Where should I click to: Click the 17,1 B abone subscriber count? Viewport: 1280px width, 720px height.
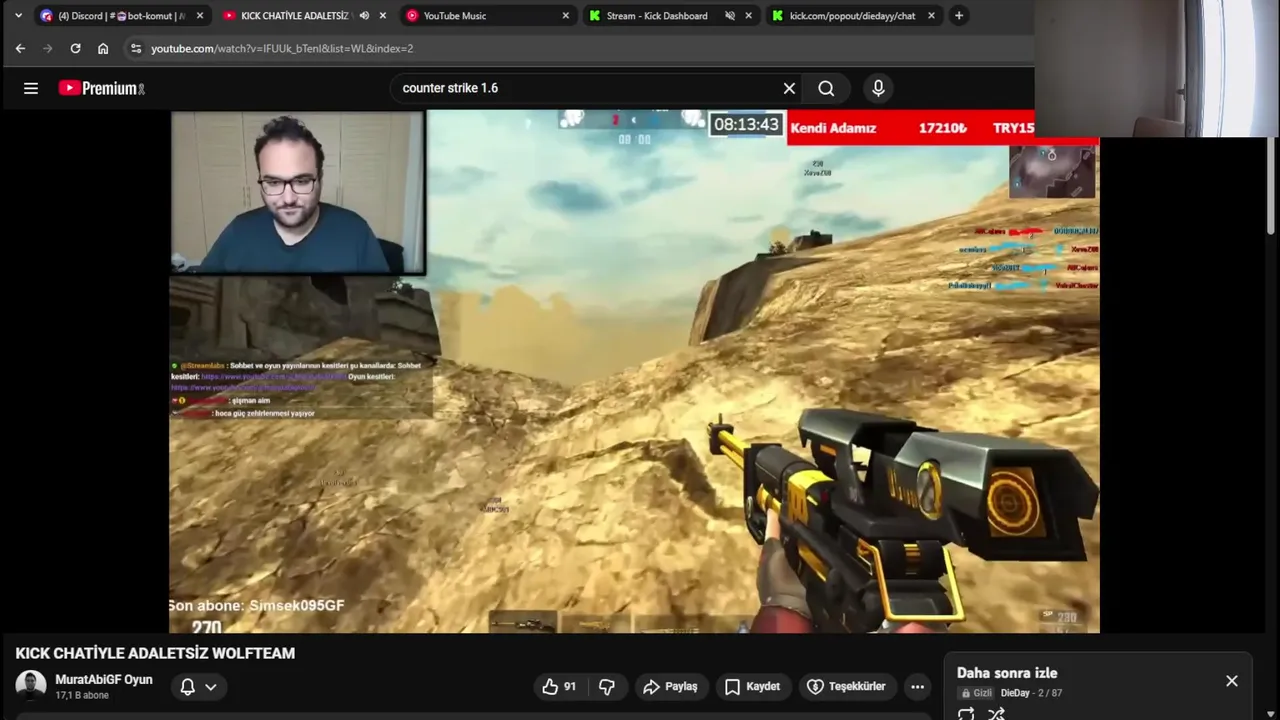[82, 695]
